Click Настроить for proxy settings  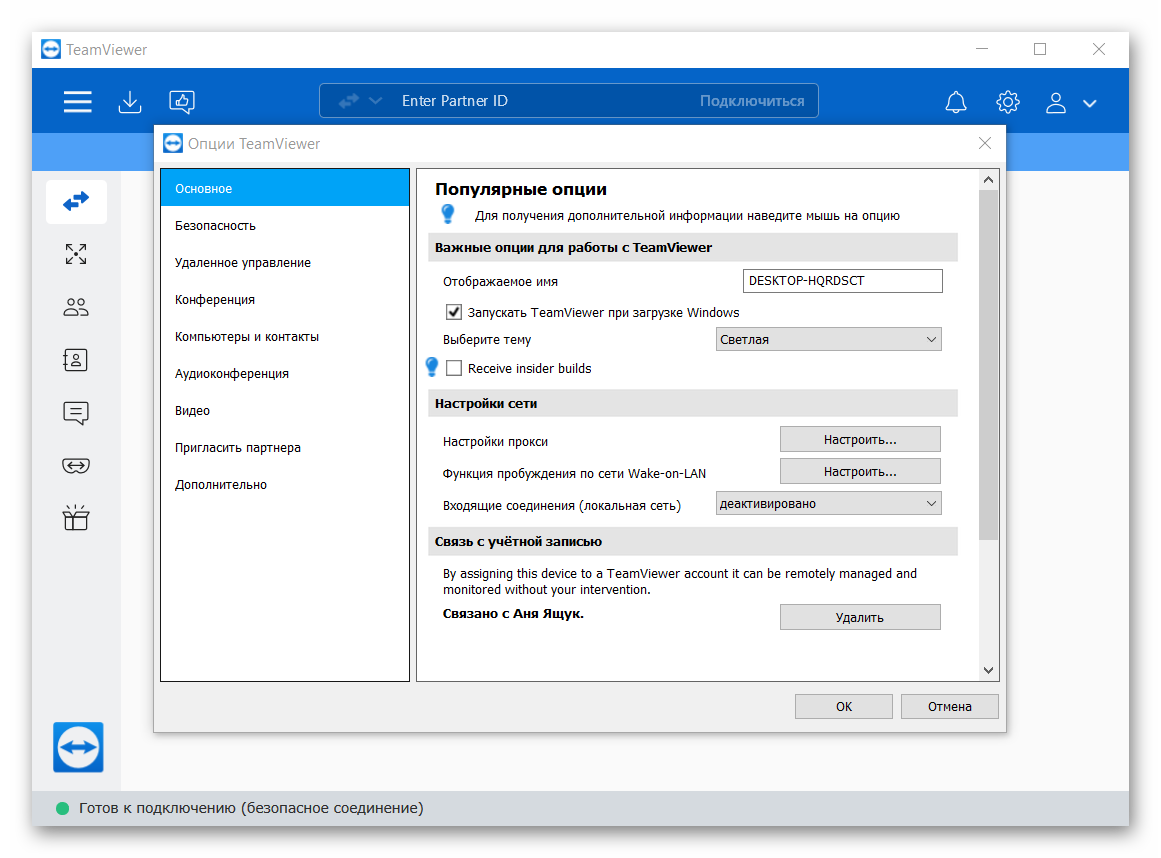(860, 440)
